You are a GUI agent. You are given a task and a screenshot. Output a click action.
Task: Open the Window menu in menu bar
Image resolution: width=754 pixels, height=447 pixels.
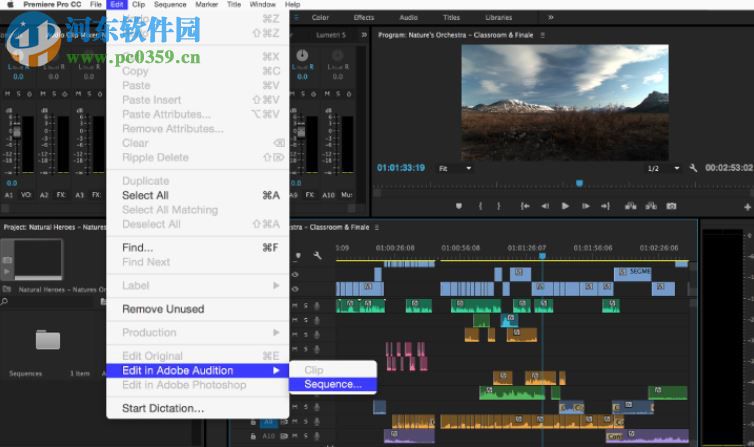[x=263, y=4]
